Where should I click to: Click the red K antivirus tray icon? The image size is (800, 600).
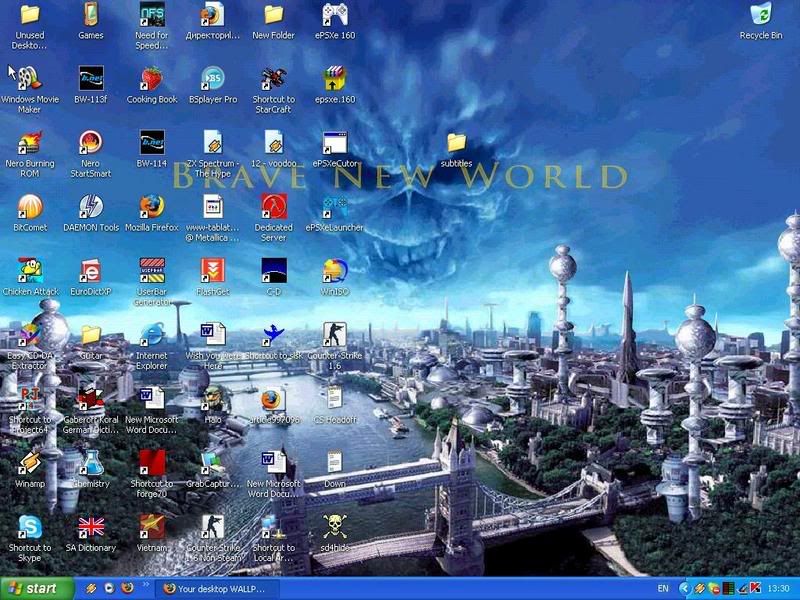[x=755, y=589]
